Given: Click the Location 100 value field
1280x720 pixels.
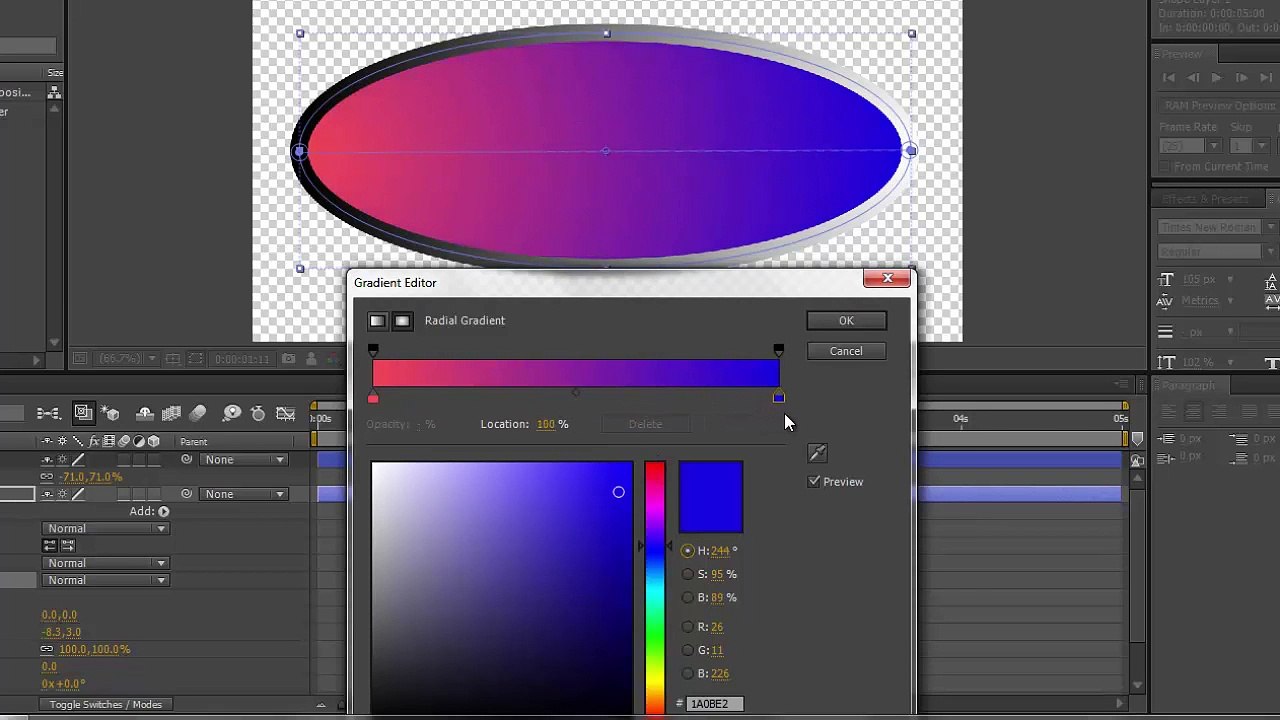Looking at the screenshot, I should click(x=546, y=425).
